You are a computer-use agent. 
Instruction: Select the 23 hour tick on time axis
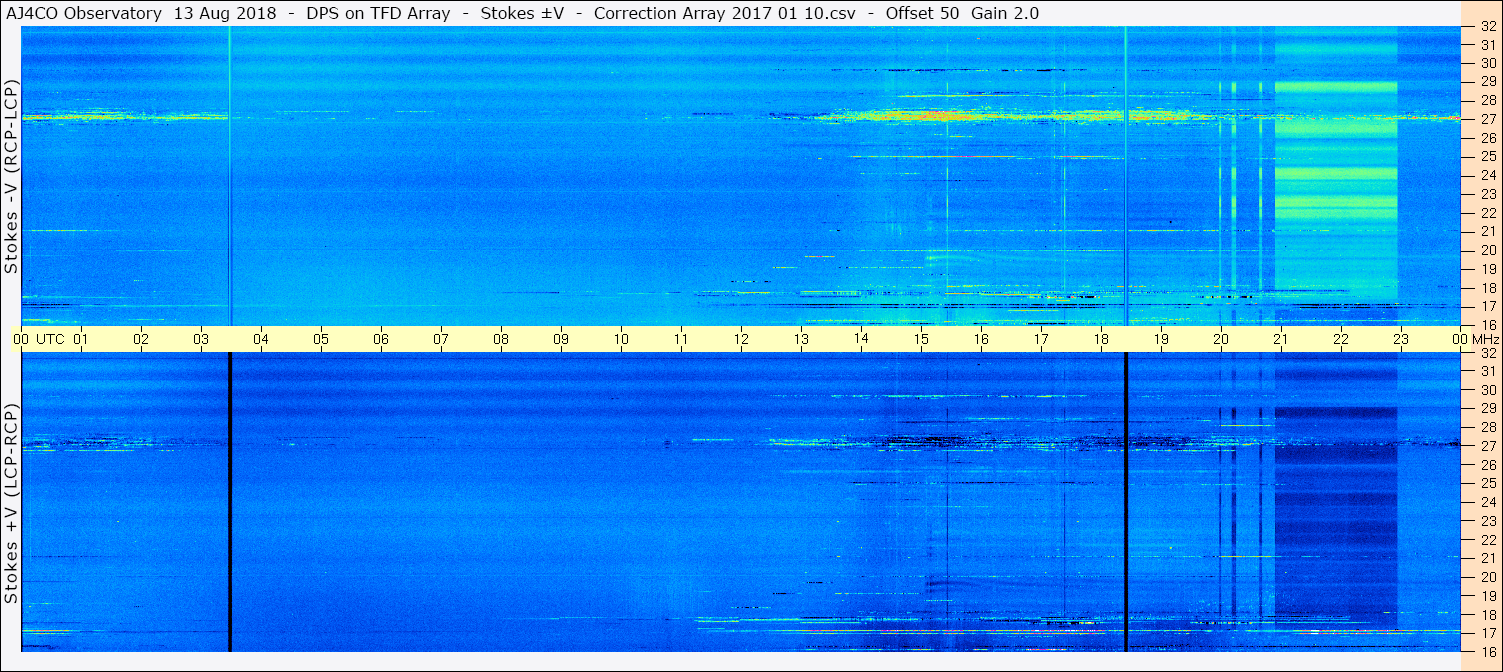(1401, 339)
